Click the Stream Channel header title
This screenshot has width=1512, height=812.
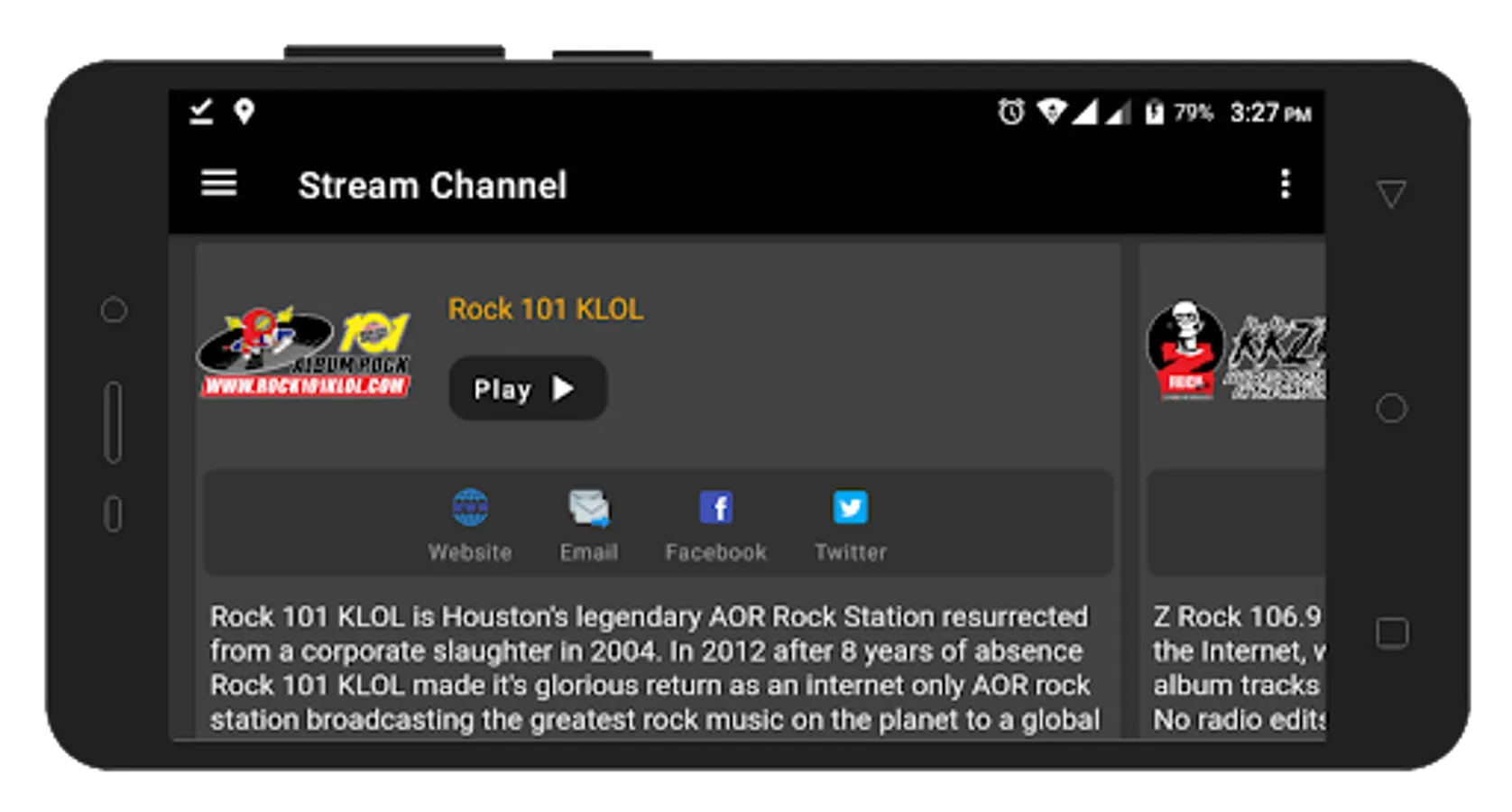433,186
